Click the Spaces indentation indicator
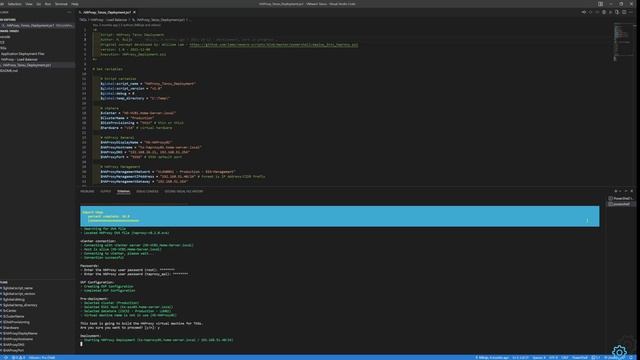The width and height of the screenshot is (640, 360). click(539, 358)
